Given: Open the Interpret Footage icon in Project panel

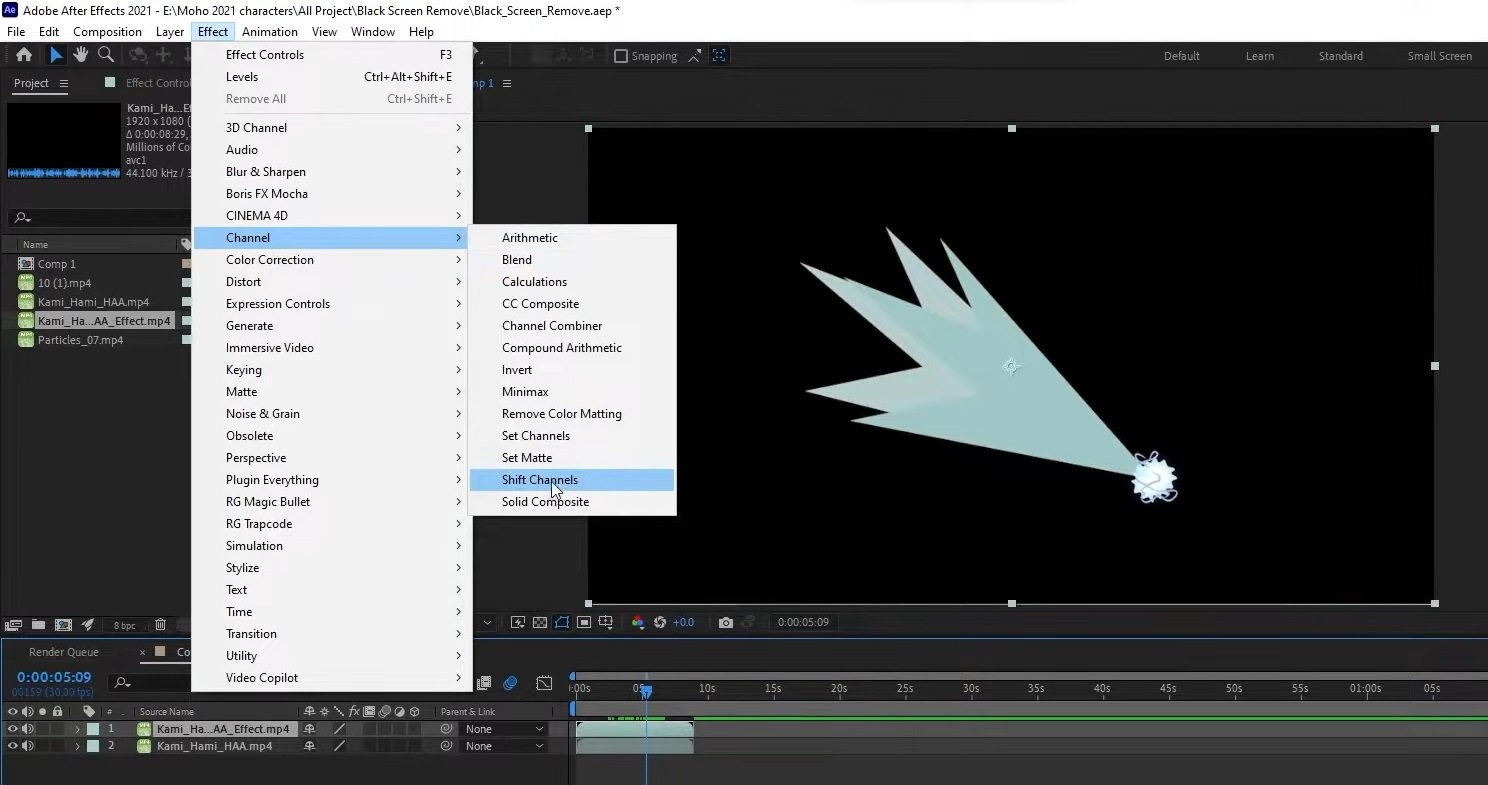Looking at the screenshot, I should click(14, 625).
